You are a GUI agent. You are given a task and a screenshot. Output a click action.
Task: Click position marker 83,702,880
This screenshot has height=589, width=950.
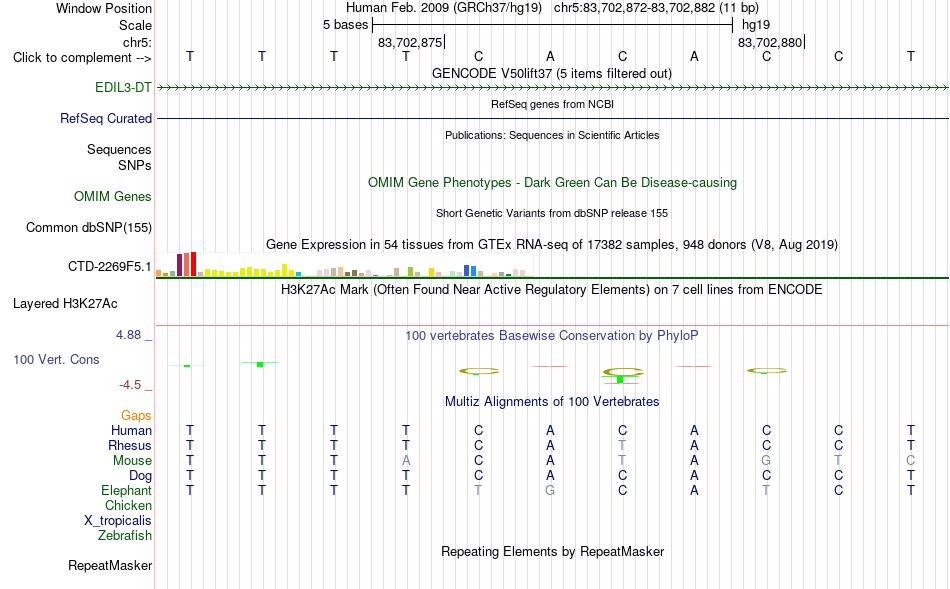(x=771, y=42)
